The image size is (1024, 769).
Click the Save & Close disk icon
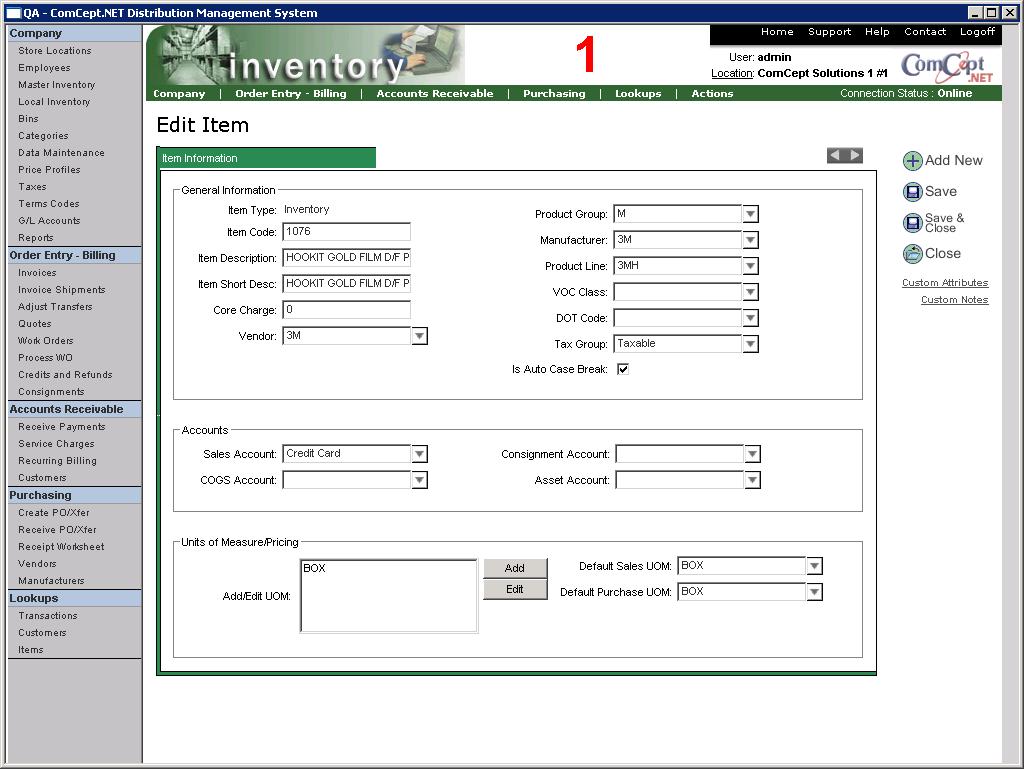(912, 223)
